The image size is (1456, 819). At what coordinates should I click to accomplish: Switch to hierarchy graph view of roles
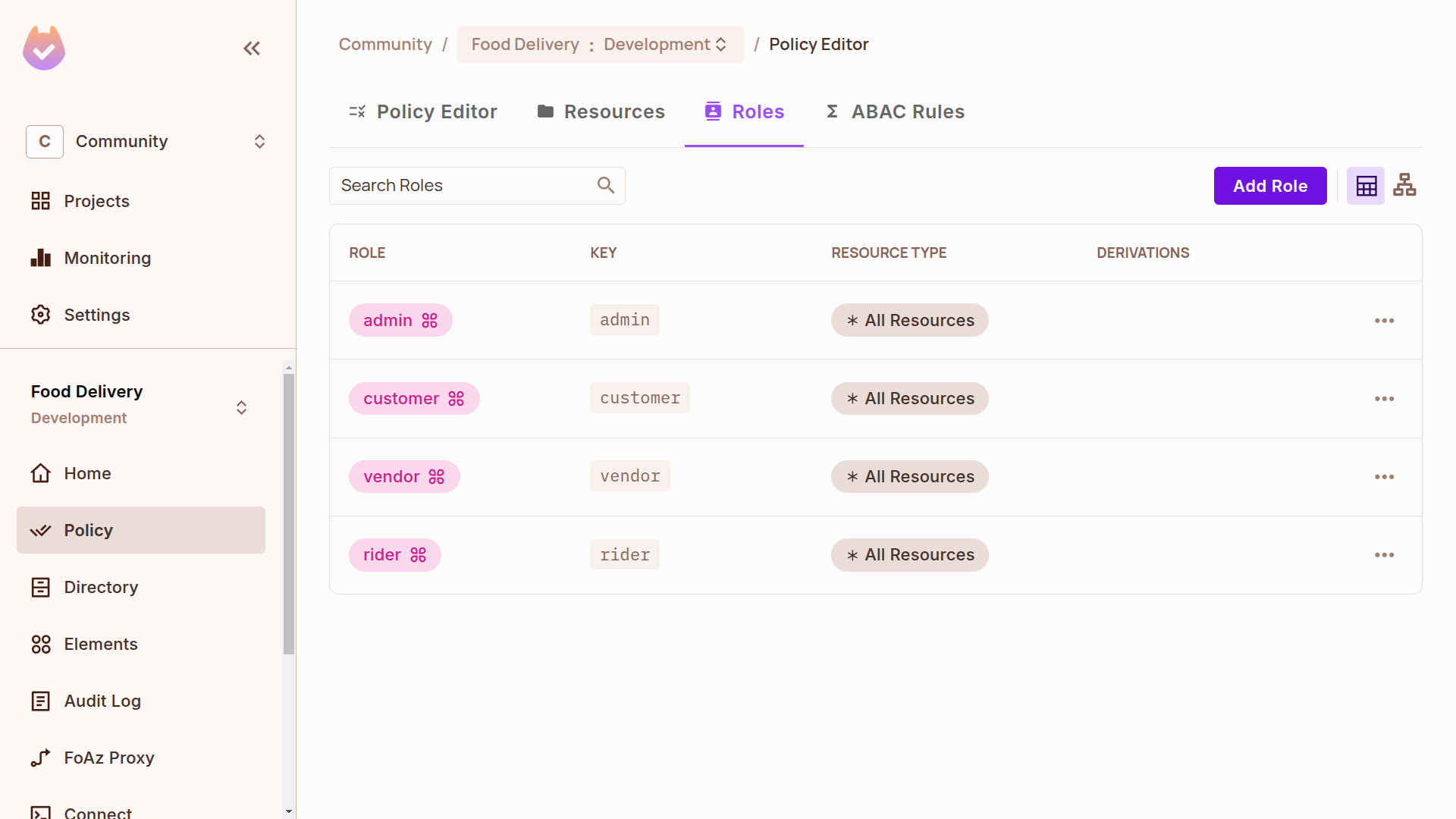pos(1404,185)
